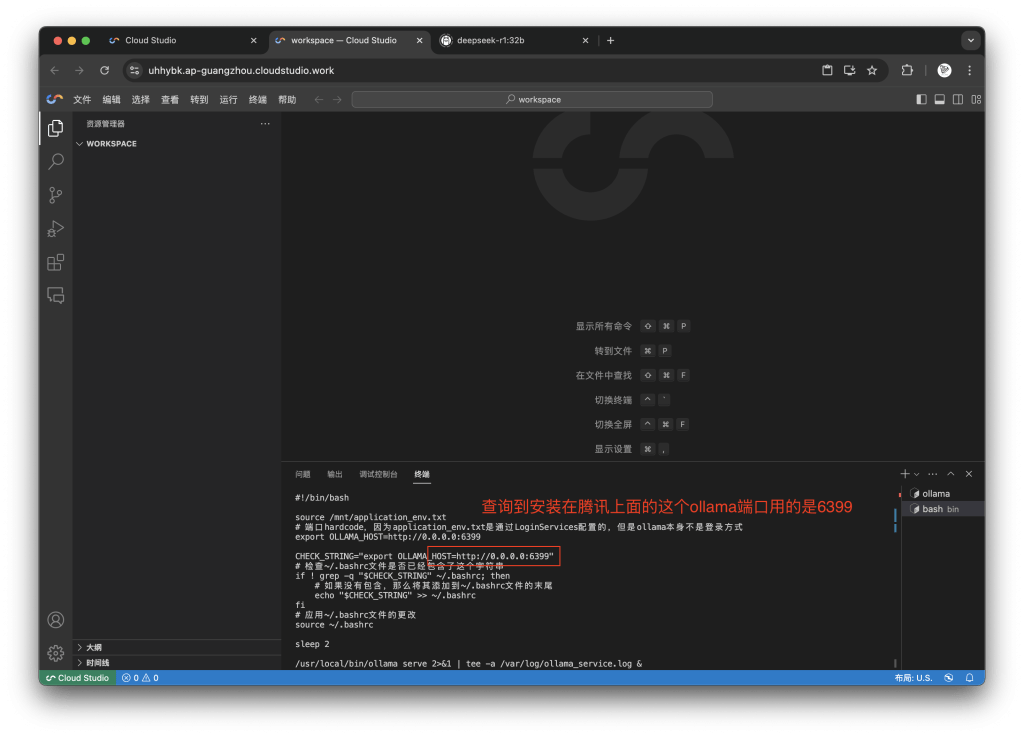Open the 文件 menu
Image resolution: width=1024 pixels, height=737 pixels.
(x=82, y=99)
